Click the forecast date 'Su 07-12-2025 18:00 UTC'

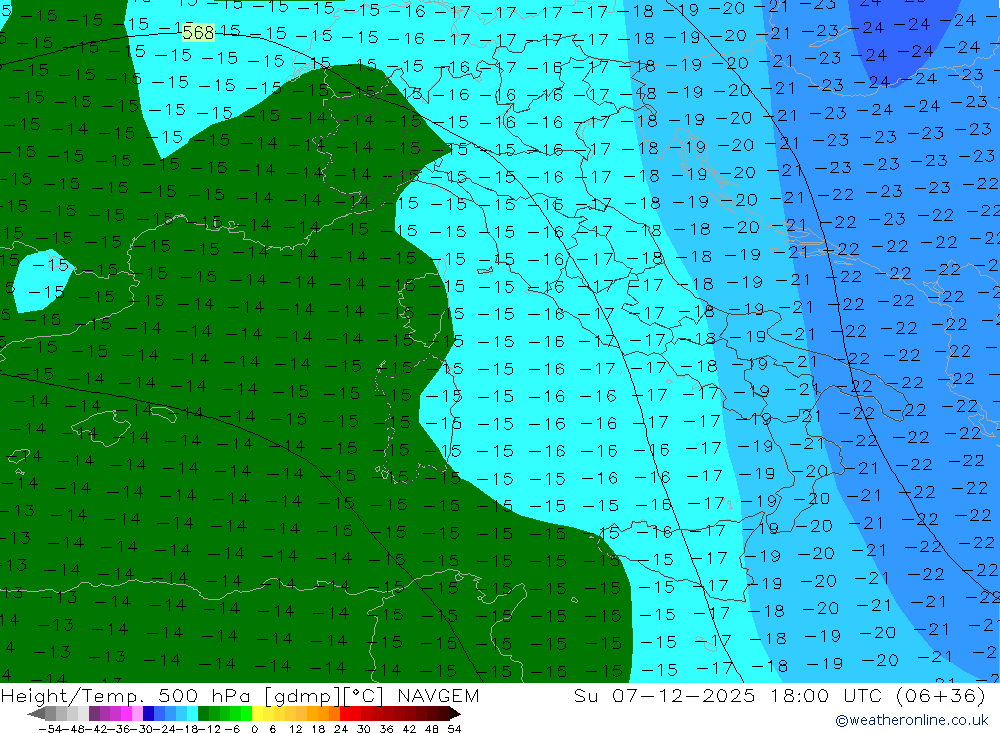pyautogui.click(x=730, y=695)
